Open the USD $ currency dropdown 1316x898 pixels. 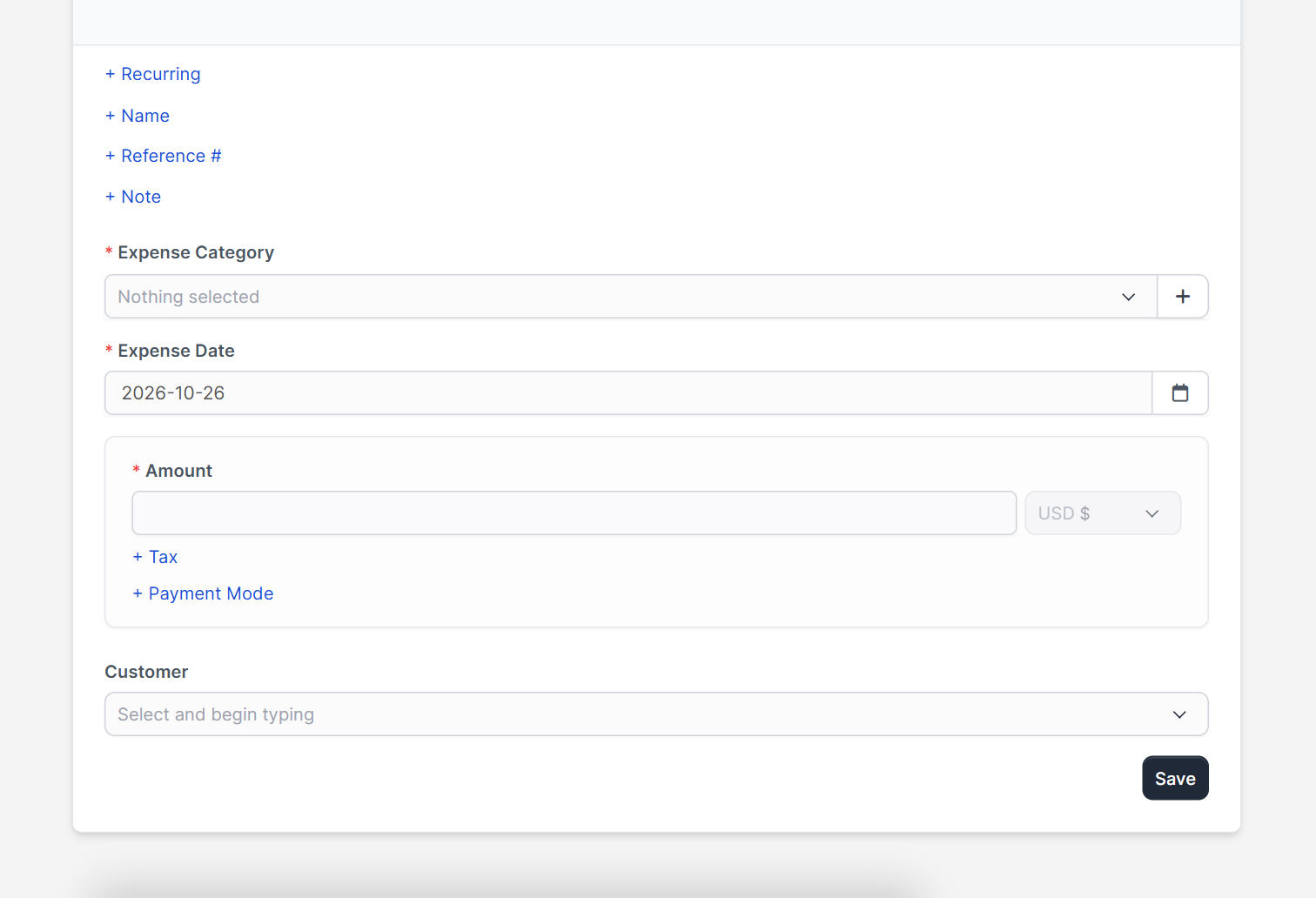tap(1103, 513)
